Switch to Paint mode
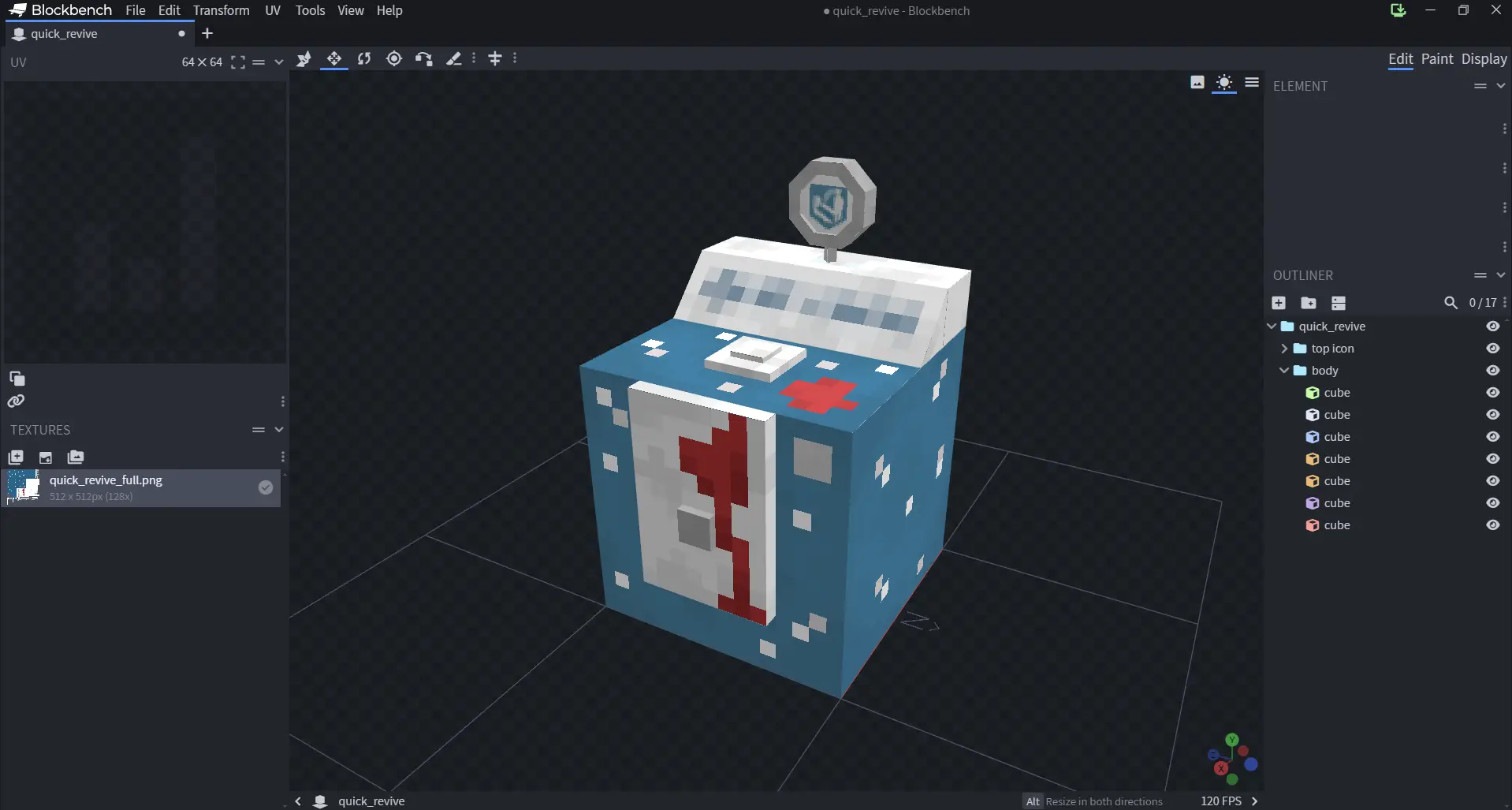Screen dimensions: 1512x810 pyautogui.click(x=1437, y=59)
